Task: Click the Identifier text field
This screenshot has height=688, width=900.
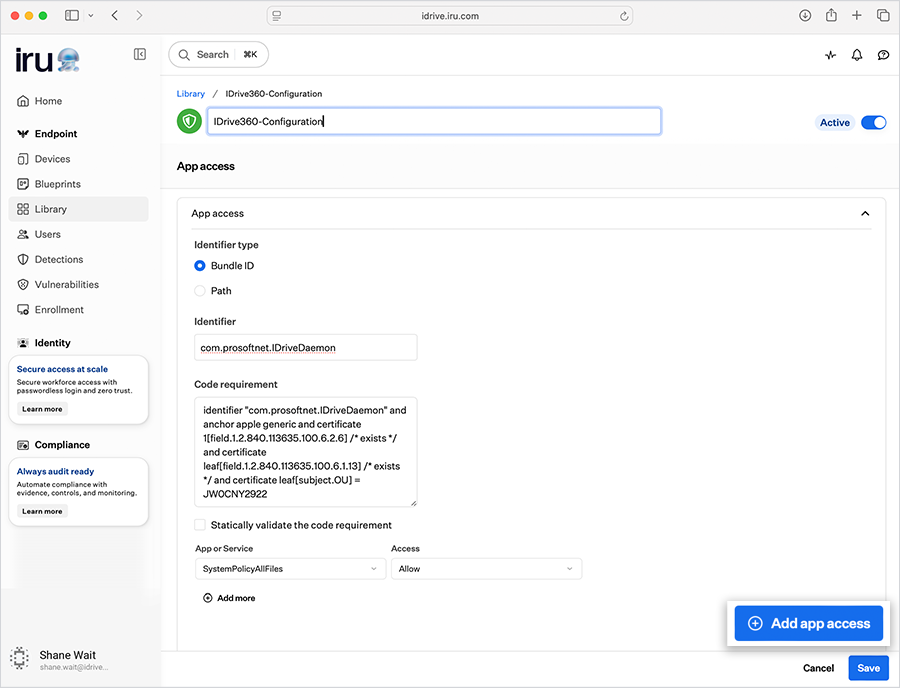Action: [x=305, y=348]
